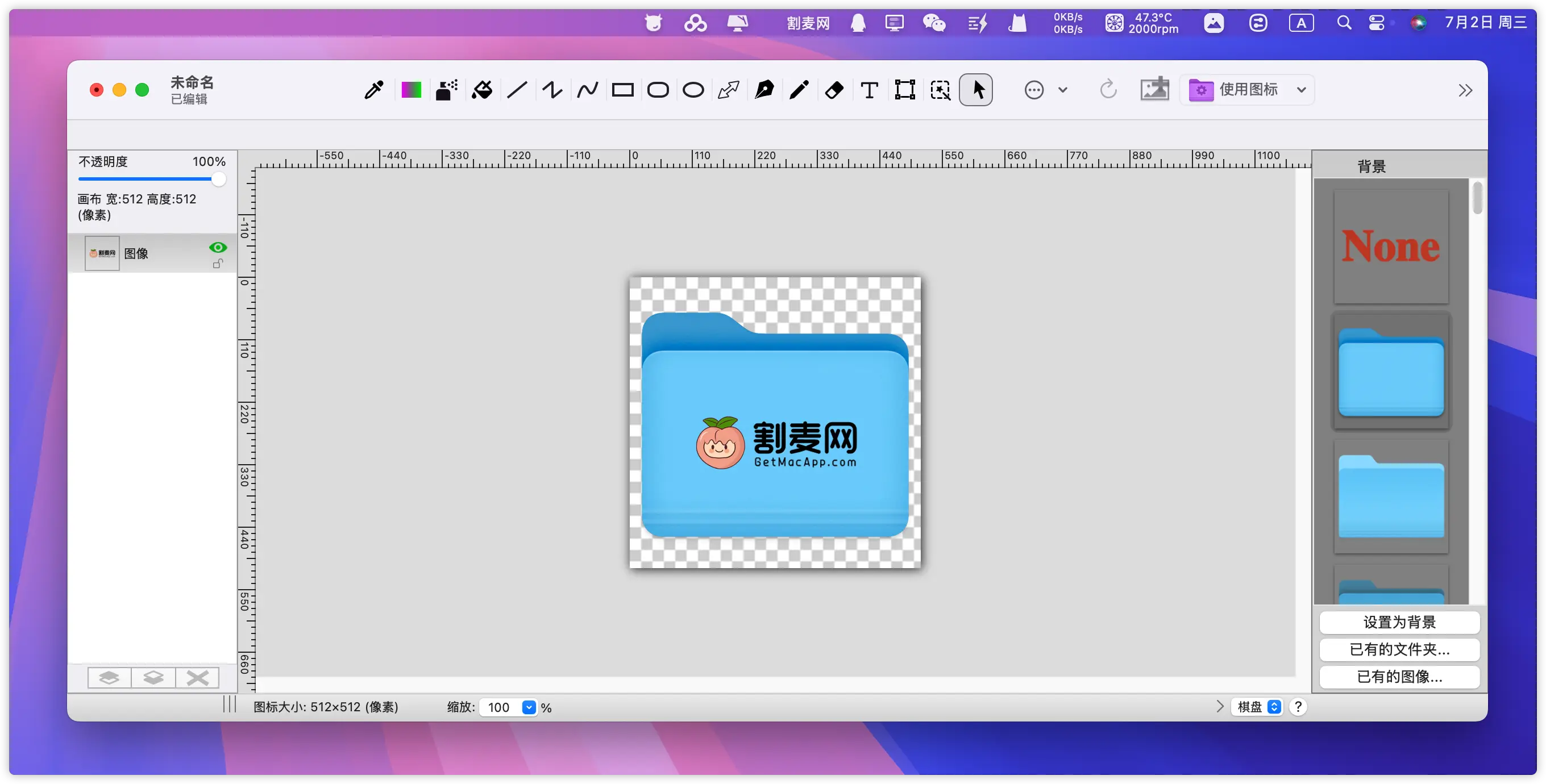Select the ink pen tool

(764, 90)
